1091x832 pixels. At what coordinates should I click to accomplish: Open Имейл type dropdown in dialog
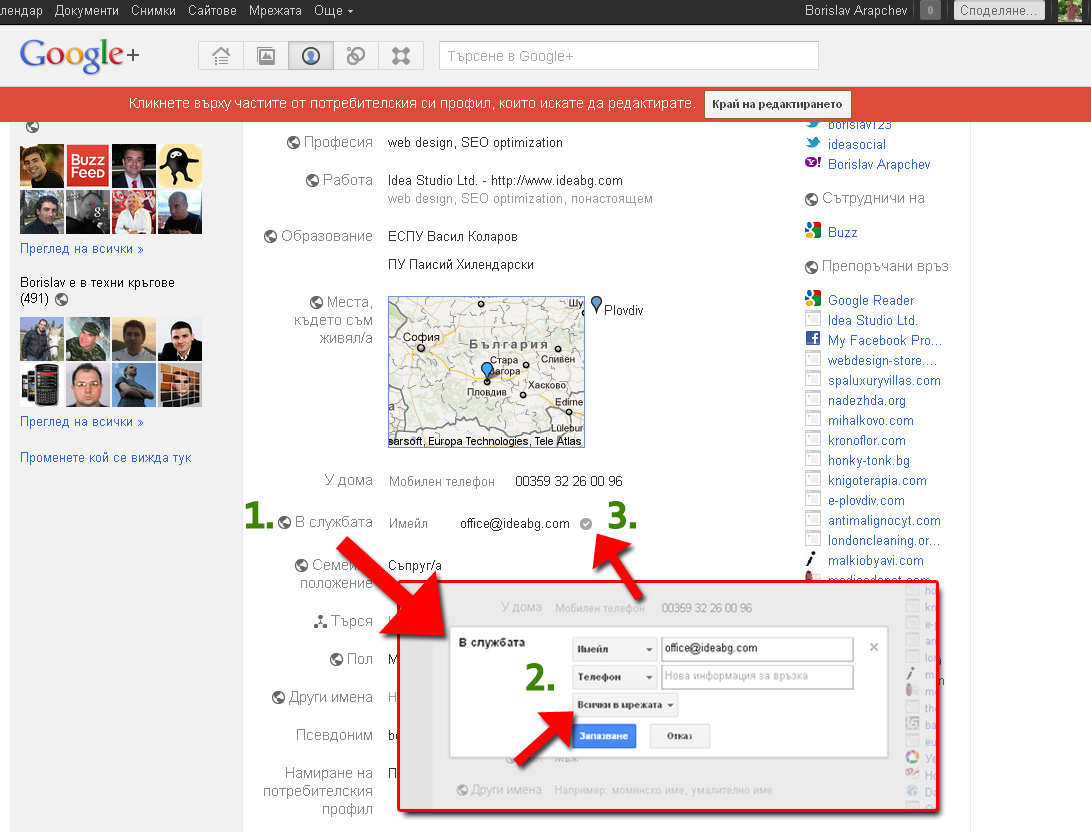(614, 649)
